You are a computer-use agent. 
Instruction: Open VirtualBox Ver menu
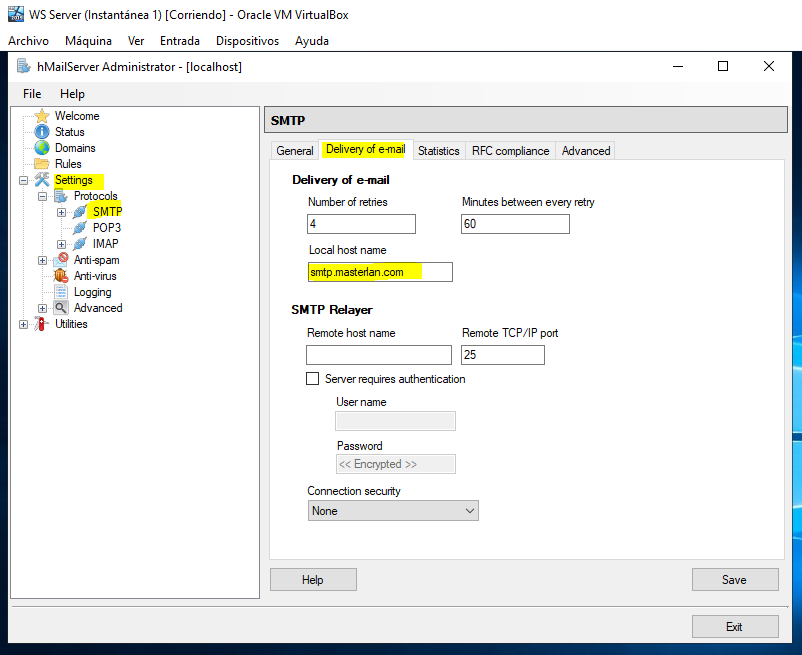pyautogui.click(x=136, y=41)
